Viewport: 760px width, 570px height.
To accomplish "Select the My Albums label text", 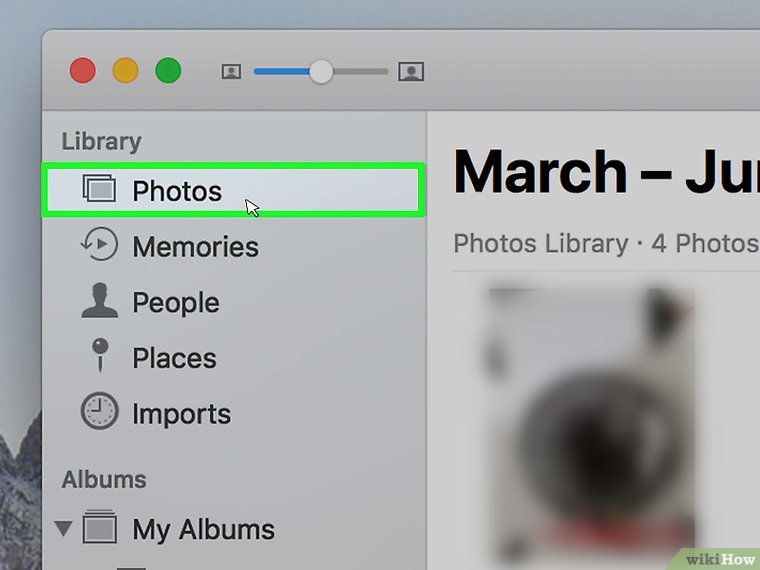I will (203, 529).
